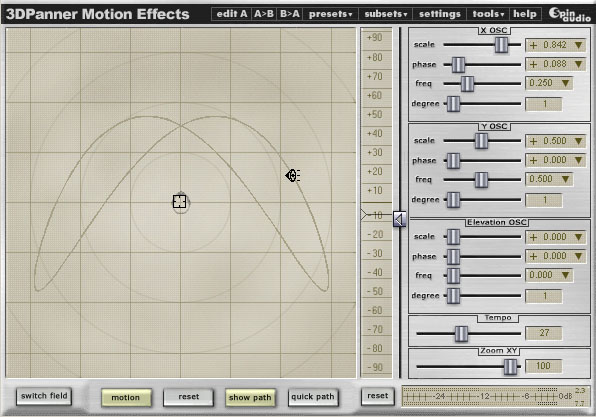Click the reset button next to motion
Screen dimensions: 596x417
[189, 397]
